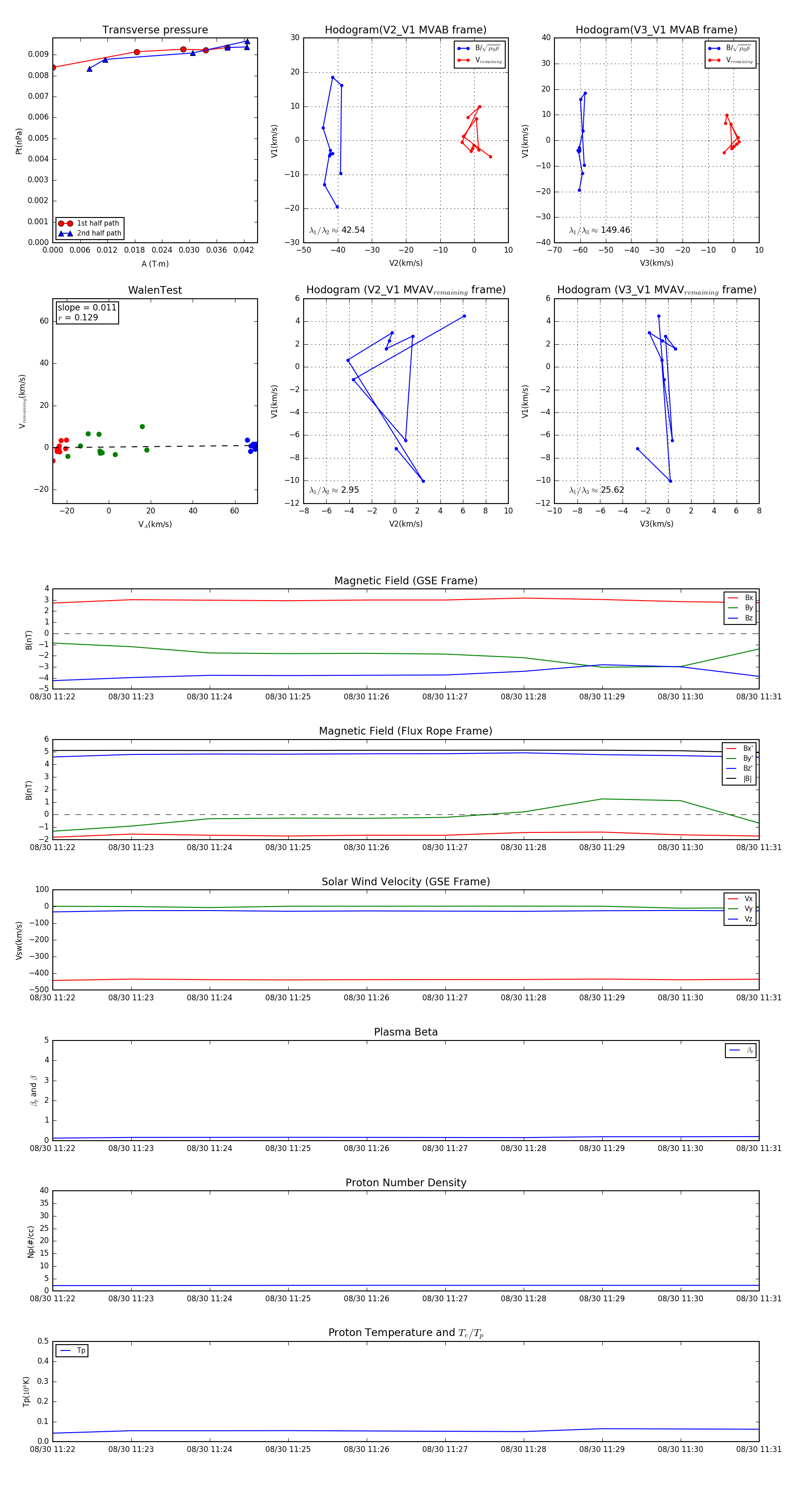Select the Bx' legend entry in Flux Rope panel
Image resolution: width=812 pixels, height=1489 pixels.
(740, 749)
